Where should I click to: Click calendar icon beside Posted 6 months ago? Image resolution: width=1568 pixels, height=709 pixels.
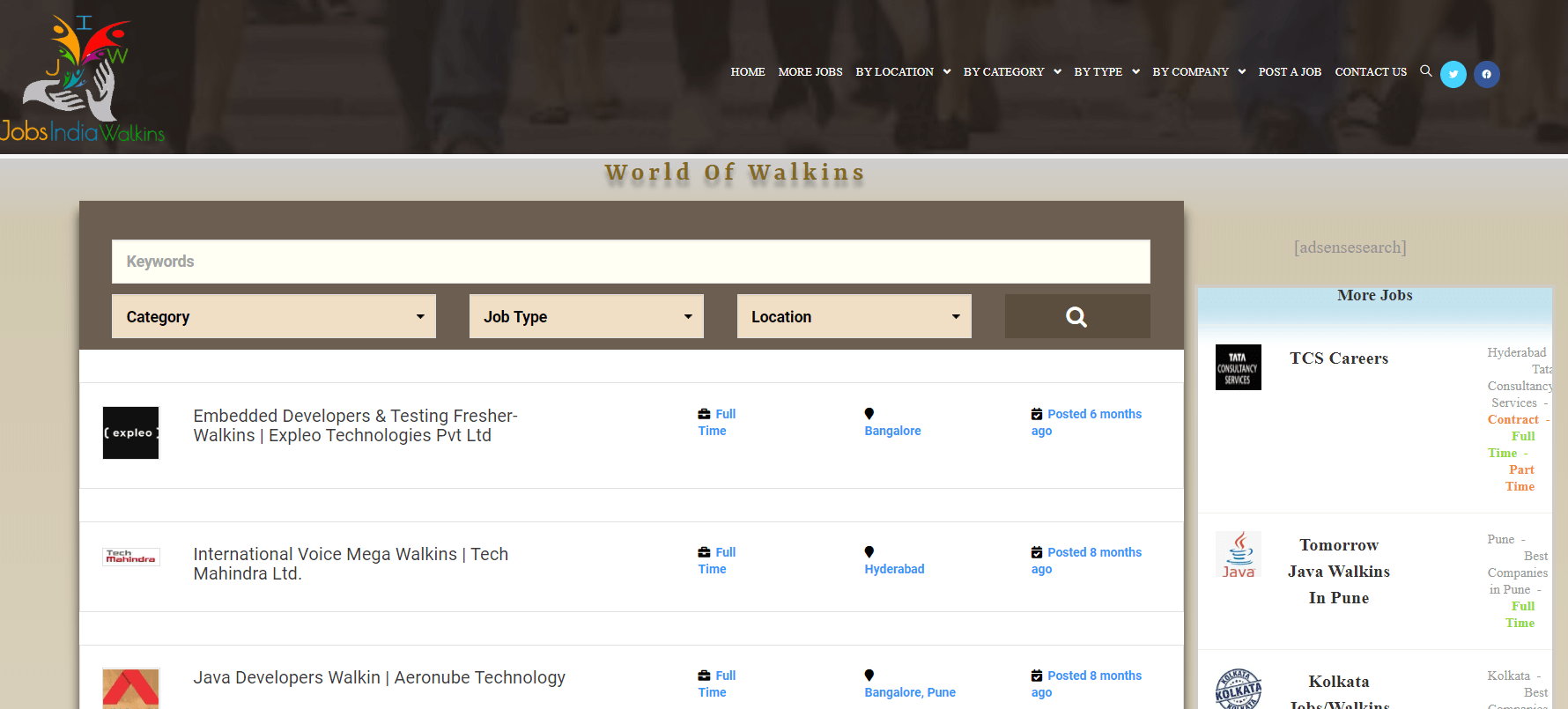tap(1037, 414)
